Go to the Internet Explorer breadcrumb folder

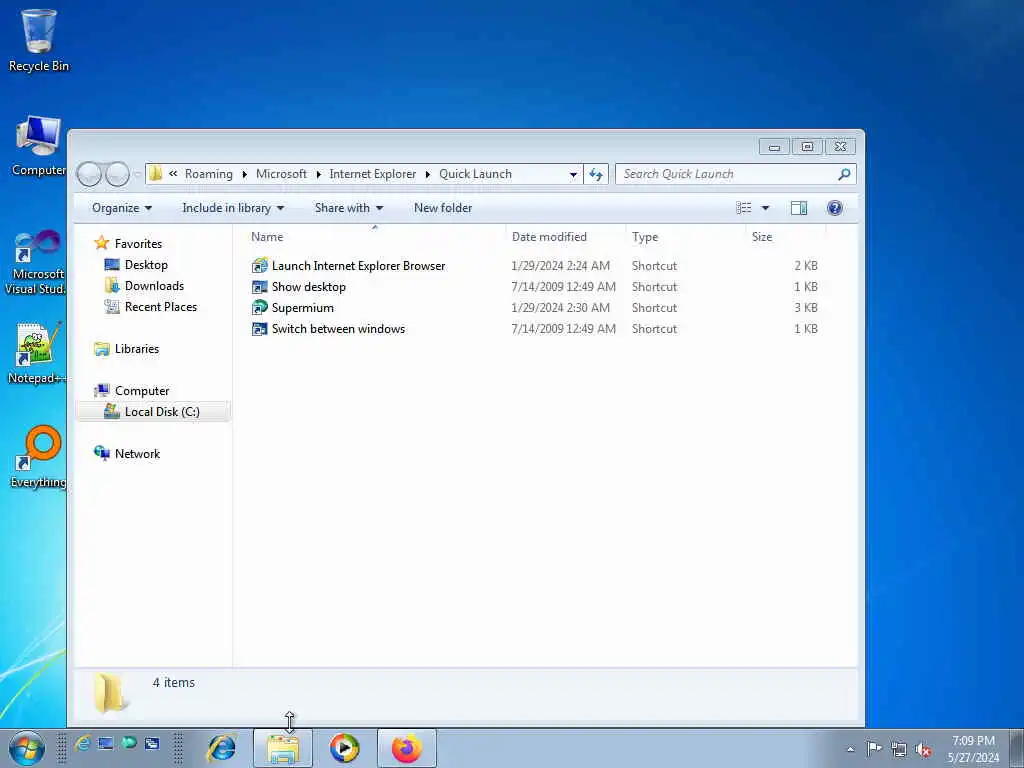(x=372, y=174)
